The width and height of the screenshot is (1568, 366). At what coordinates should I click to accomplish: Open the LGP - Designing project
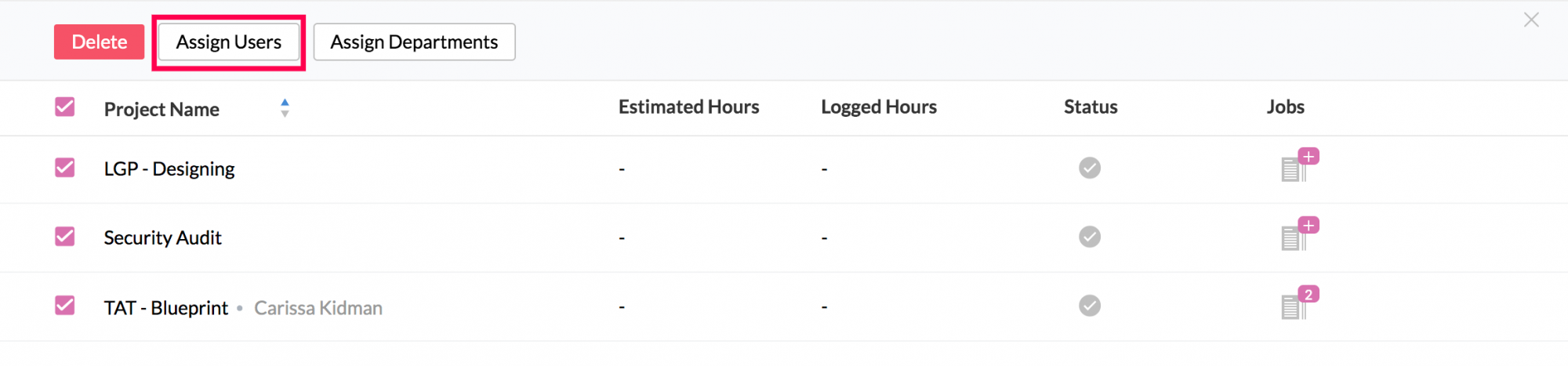click(x=169, y=169)
